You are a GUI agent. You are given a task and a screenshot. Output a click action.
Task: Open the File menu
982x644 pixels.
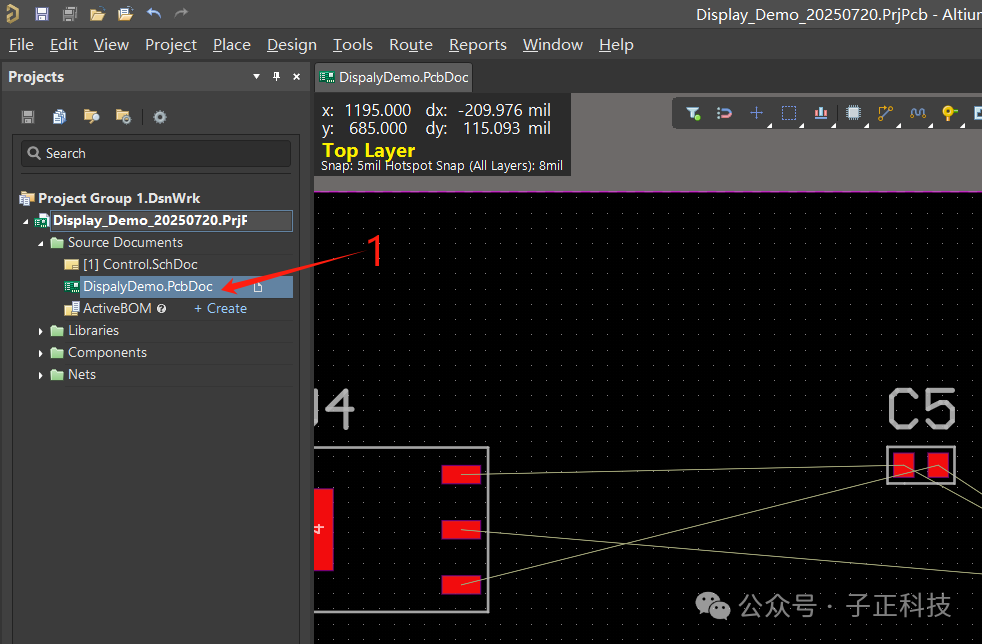21,44
